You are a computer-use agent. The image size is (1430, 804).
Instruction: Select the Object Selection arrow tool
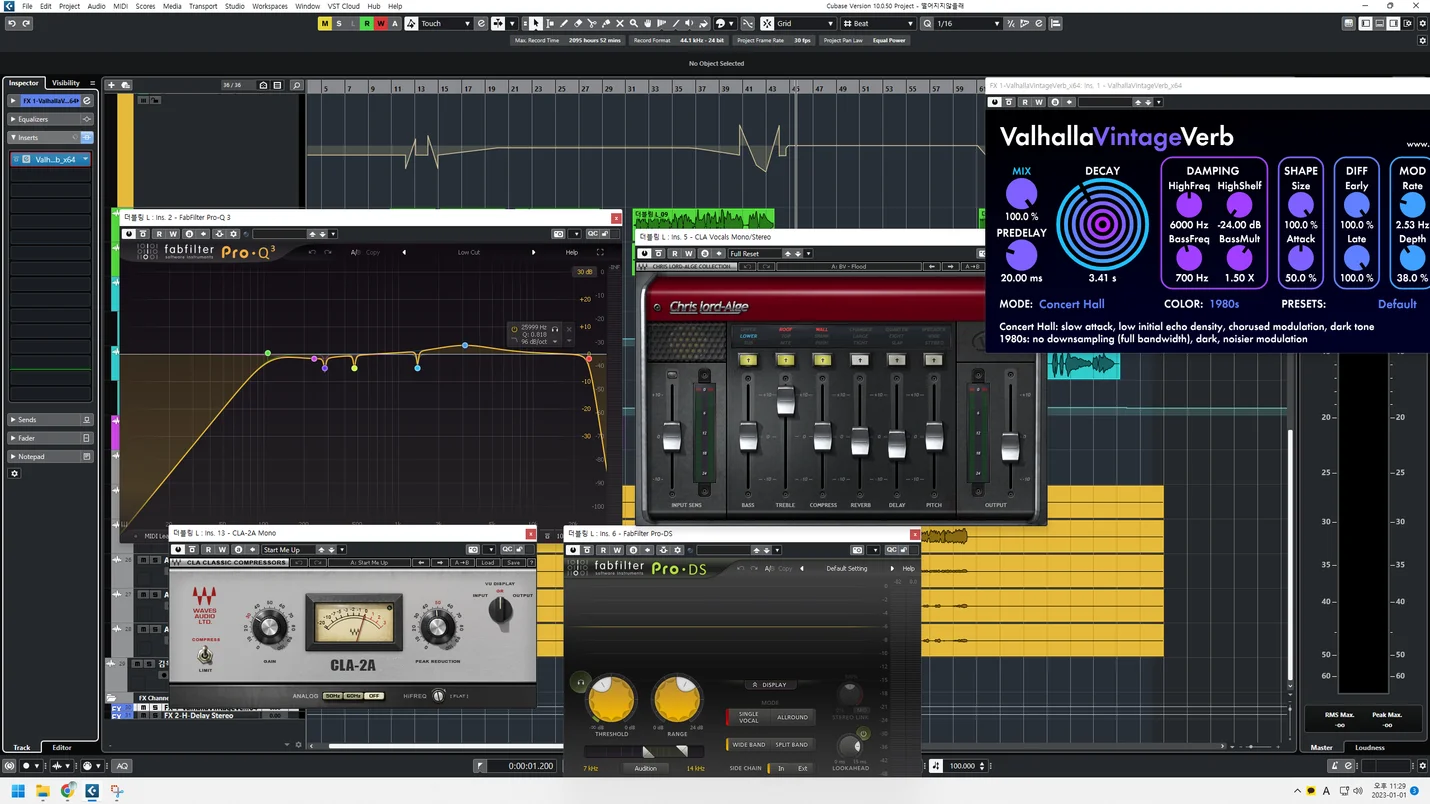[x=536, y=23]
